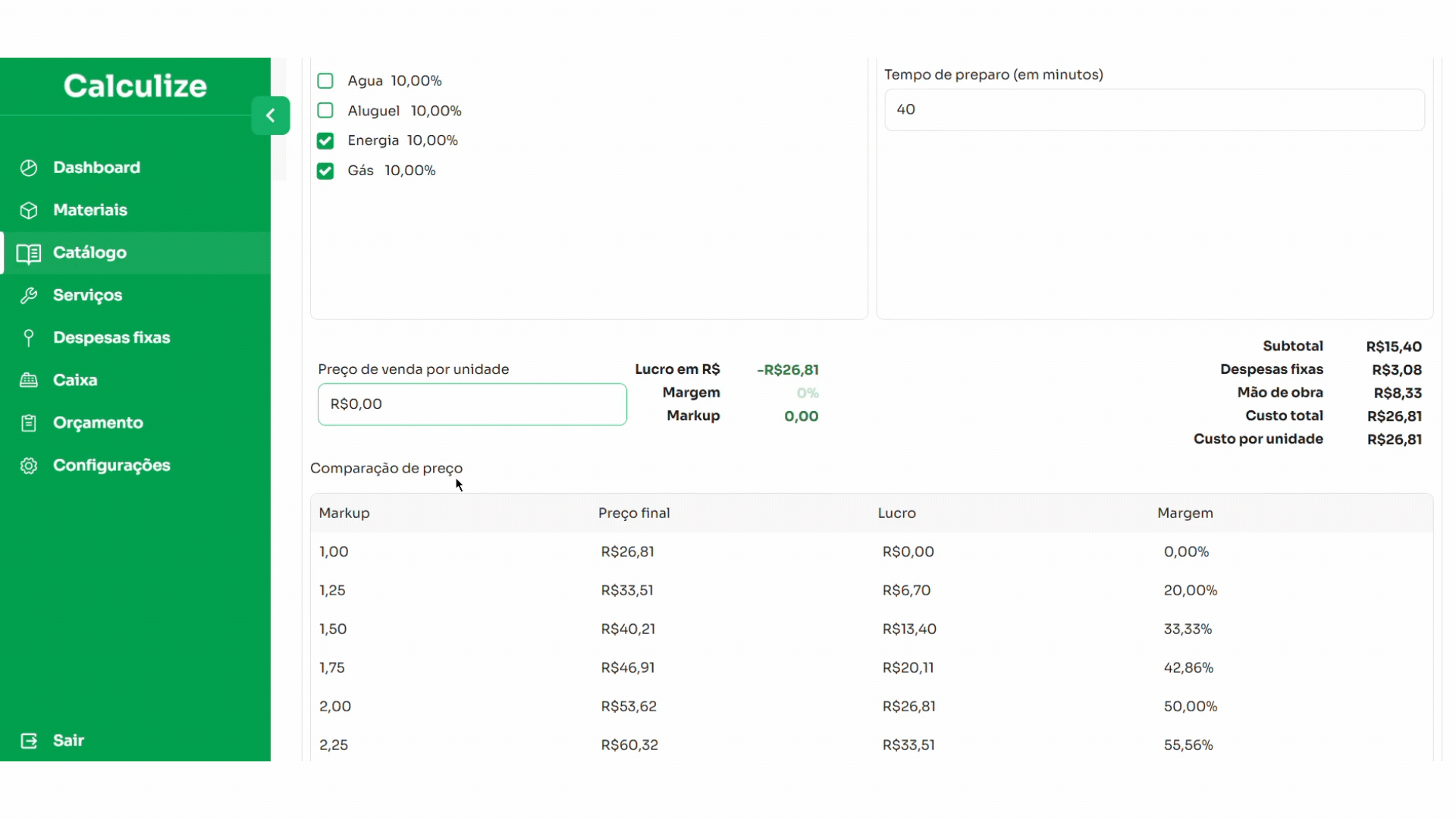The width and height of the screenshot is (1456, 819).
Task: Uncheck the Energia expense checkbox
Action: (325, 141)
